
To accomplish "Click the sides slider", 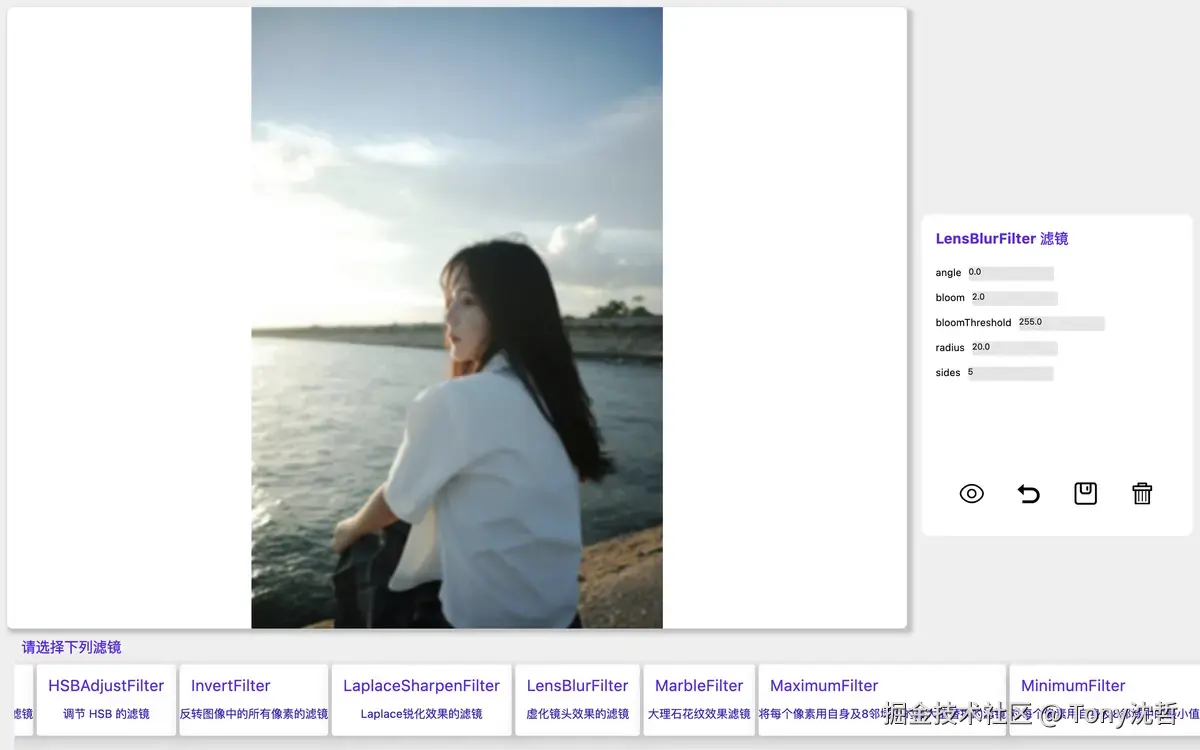I will coord(1011,372).
